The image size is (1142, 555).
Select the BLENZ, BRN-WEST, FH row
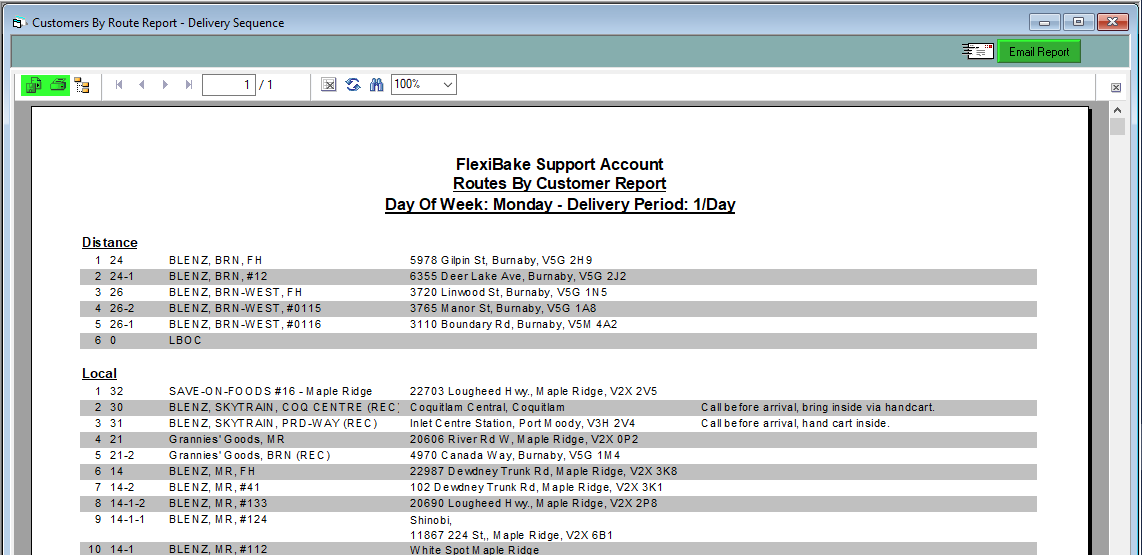(558, 292)
